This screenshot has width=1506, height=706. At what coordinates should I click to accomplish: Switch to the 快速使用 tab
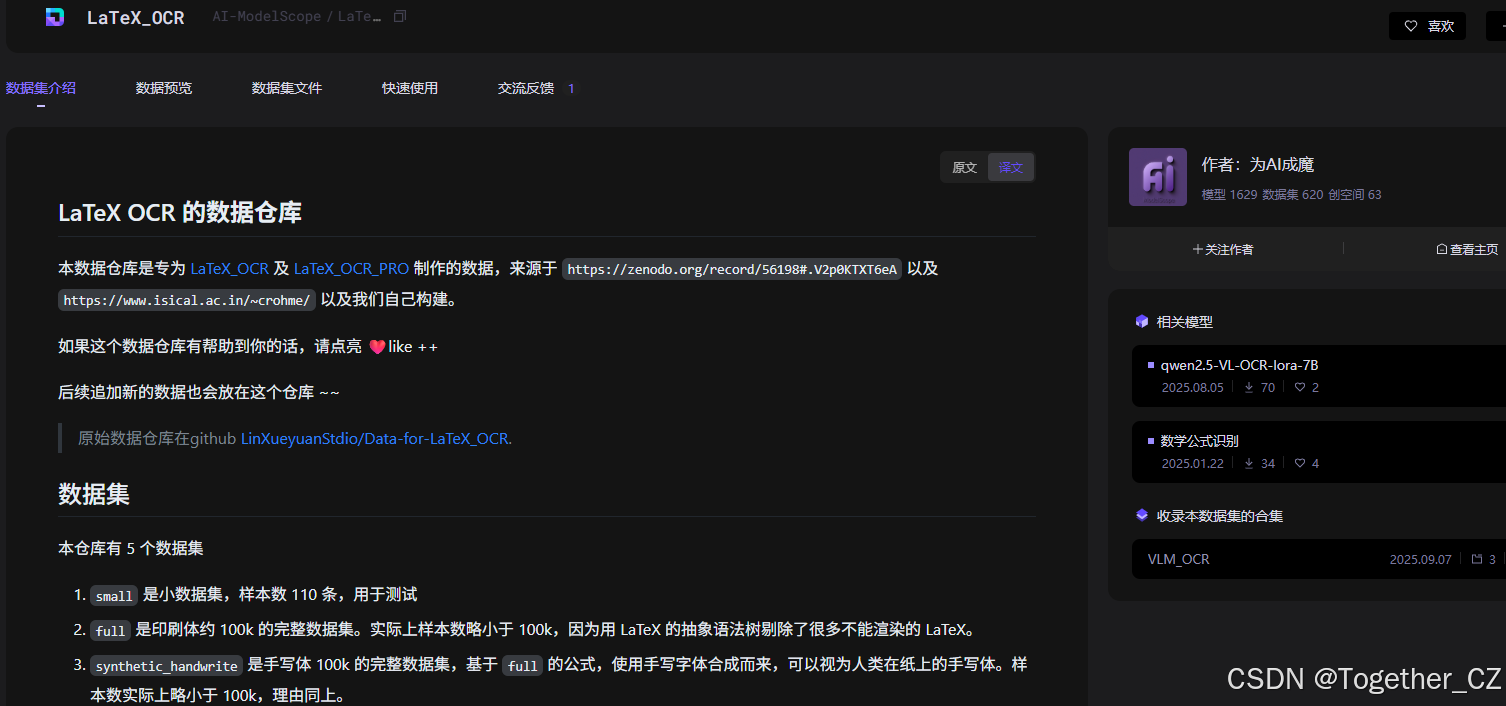pos(409,88)
